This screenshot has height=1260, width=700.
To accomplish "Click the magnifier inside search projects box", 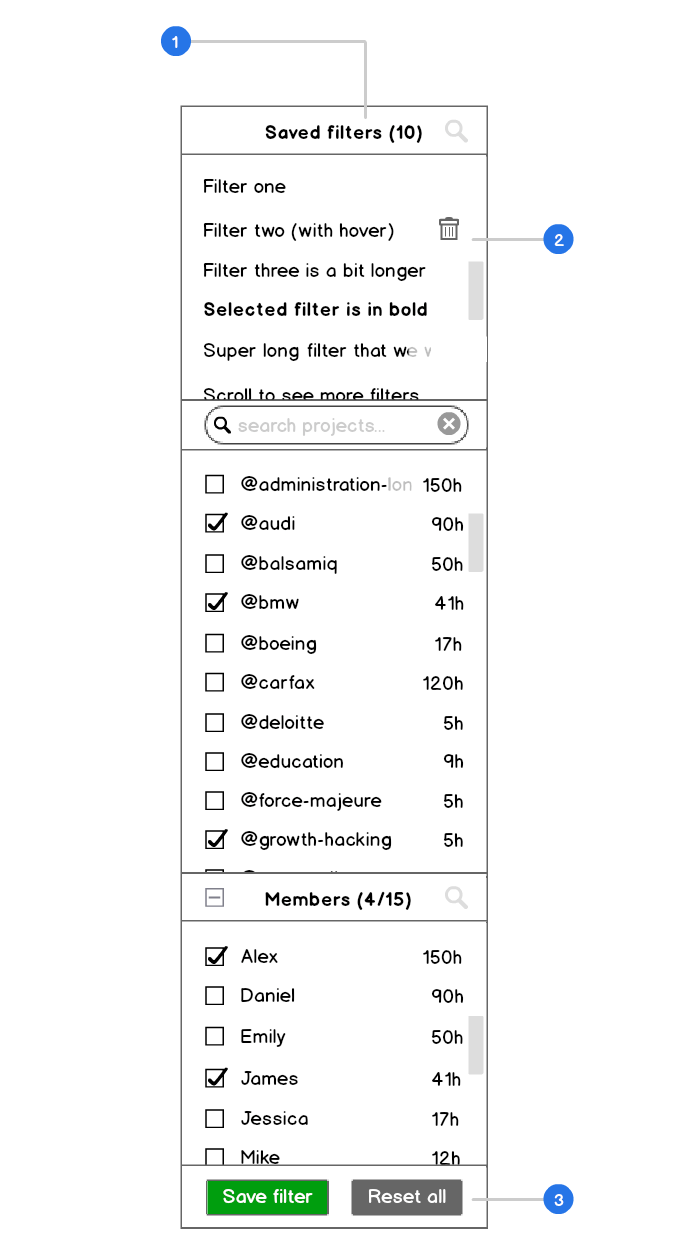I will point(223,425).
